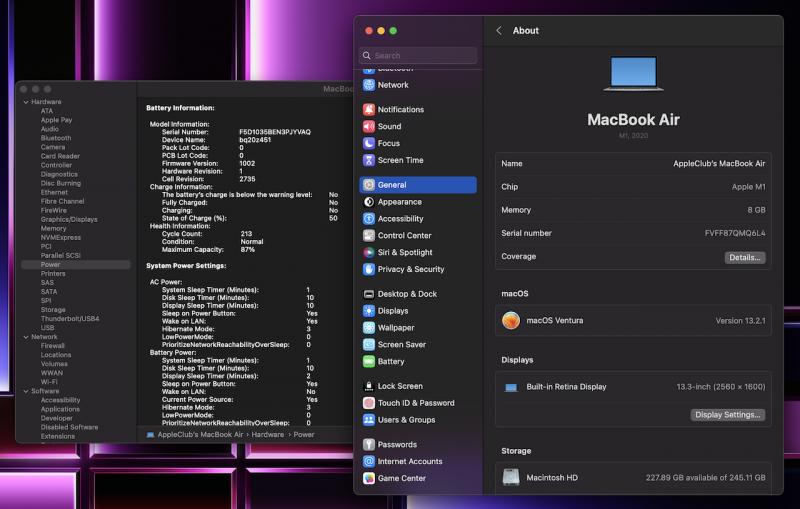Open the Users & Groups icon
The image size is (800, 509).
[x=369, y=420]
